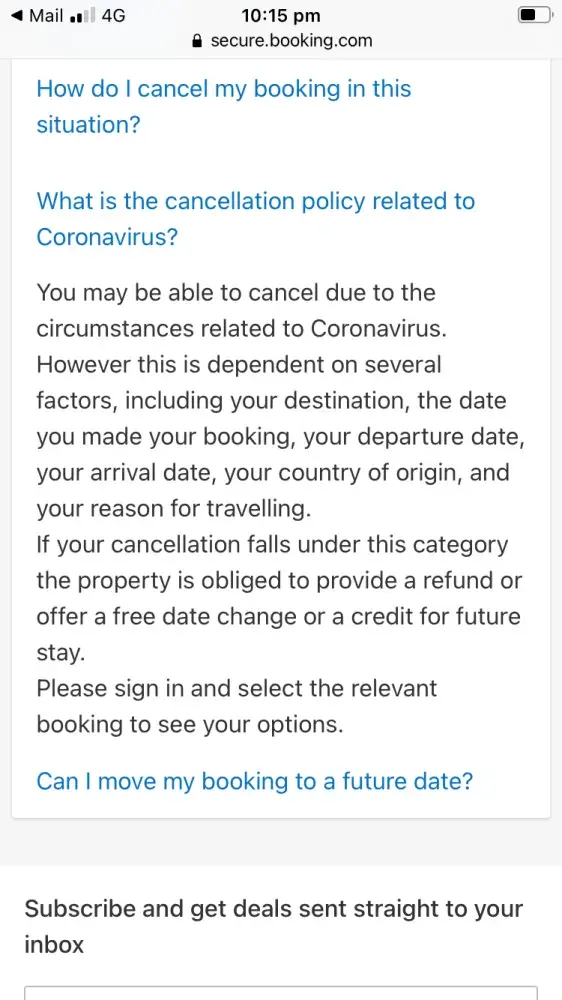Collapse the Coronavirus cancellation policy question
This screenshot has width=562, height=1000.
[256, 219]
